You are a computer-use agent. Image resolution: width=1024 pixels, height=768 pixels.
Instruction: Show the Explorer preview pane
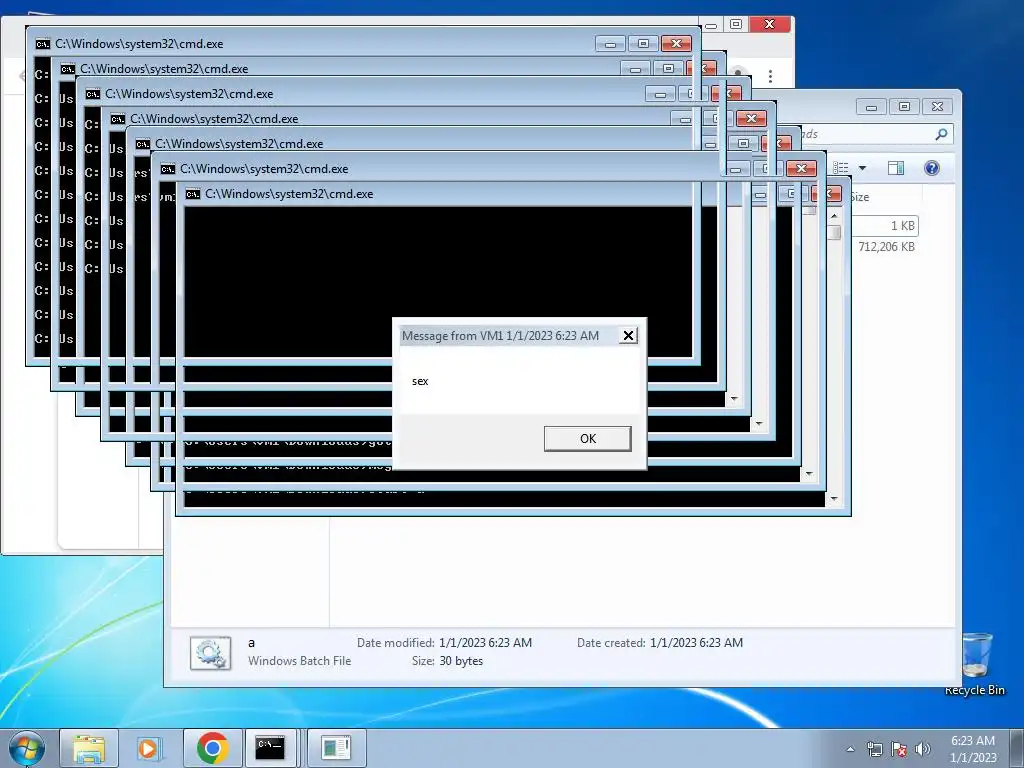tap(896, 168)
